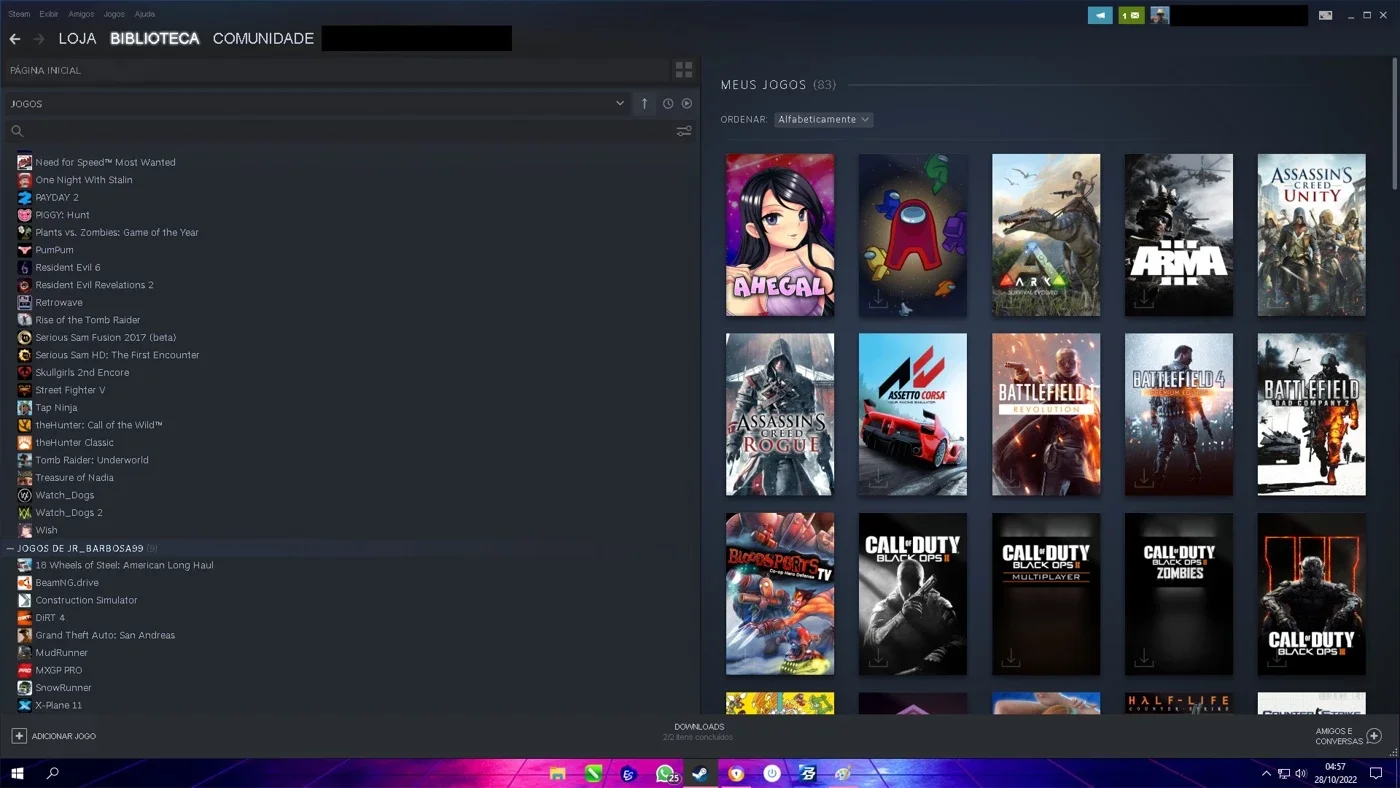Open the ARK Survival Evolved cover
The image size is (1400, 788).
[x=1046, y=235]
